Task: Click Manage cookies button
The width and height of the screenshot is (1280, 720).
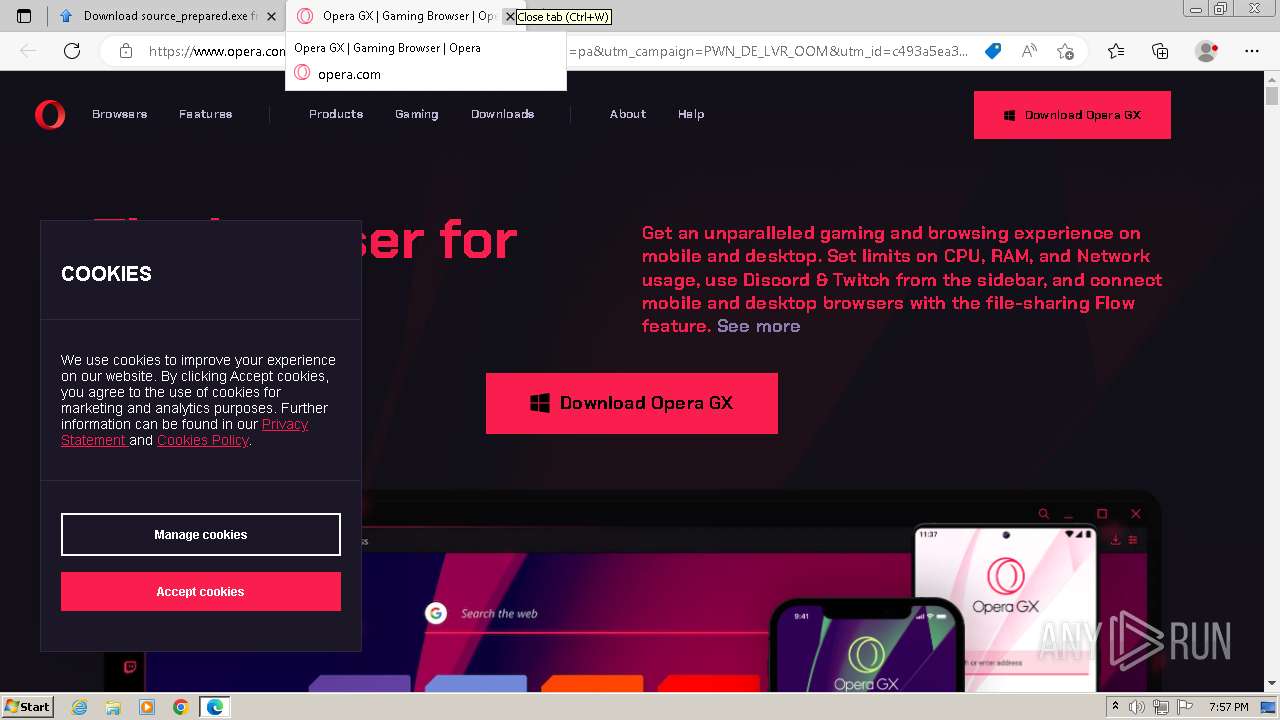Action: pos(201,534)
